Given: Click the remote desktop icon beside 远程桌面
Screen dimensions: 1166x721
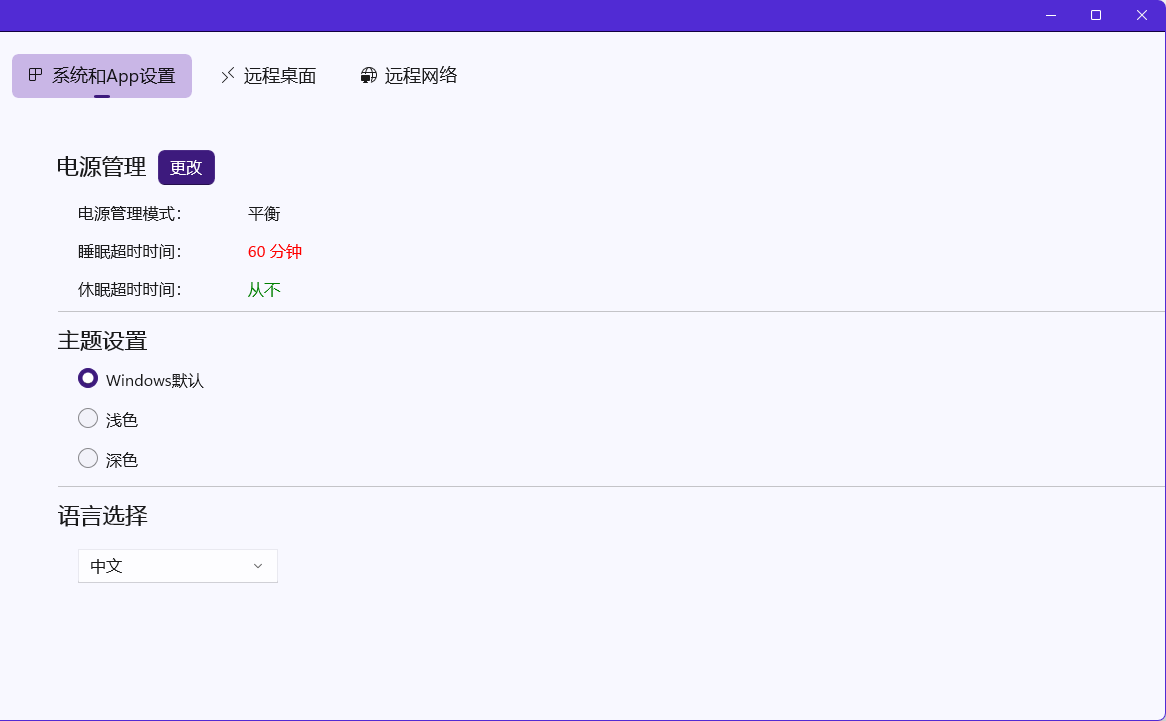Looking at the screenshot, I should (x=228, y=75).
